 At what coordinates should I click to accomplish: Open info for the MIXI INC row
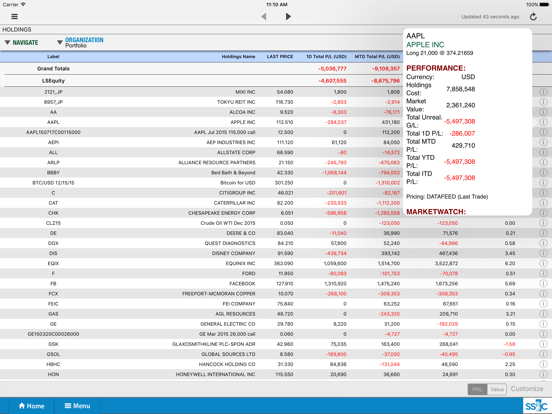coord(543,92)
